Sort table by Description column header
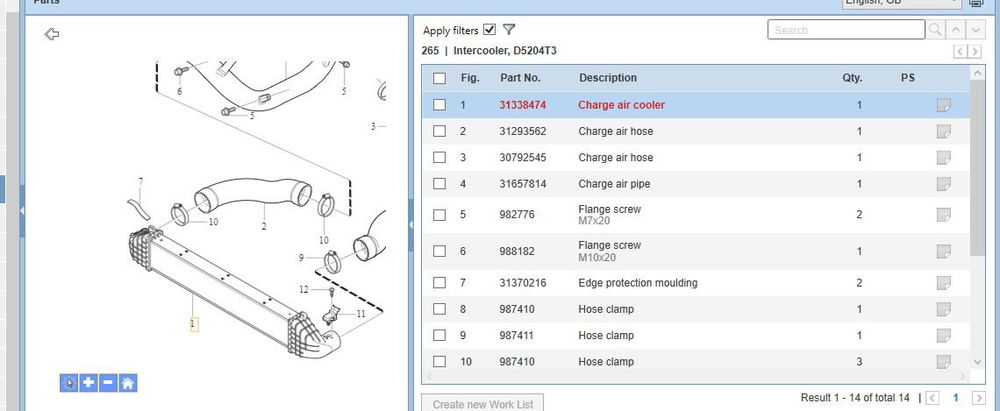This screenshot has height=411, width=1000. click(607, 78)
